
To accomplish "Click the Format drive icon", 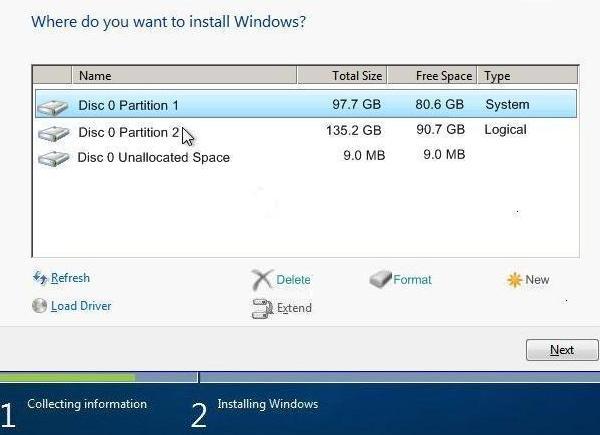I will click(380, 279).
